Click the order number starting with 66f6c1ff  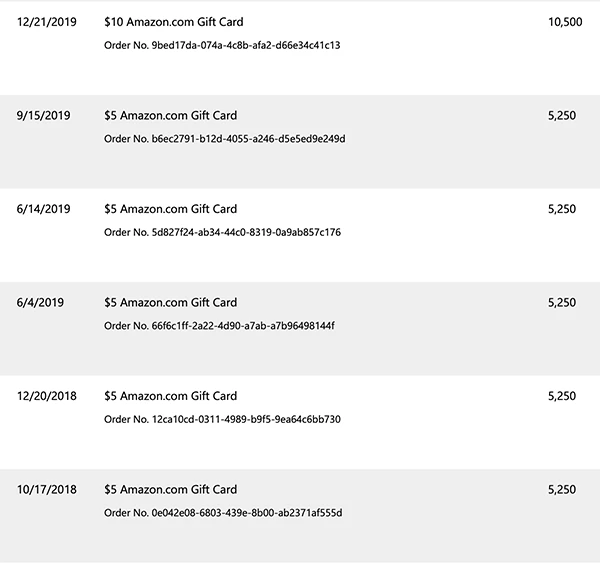click(219, 326)
